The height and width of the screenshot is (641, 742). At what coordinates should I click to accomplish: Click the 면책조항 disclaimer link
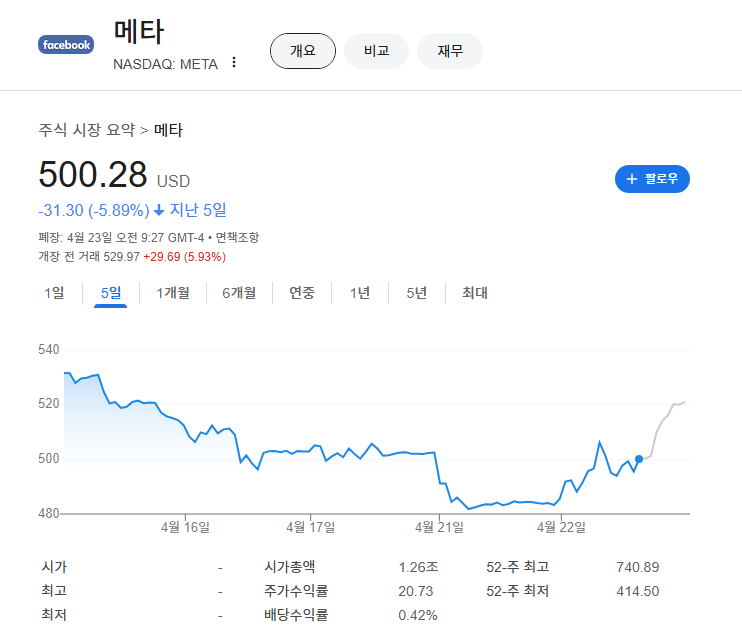coord(238,237)
